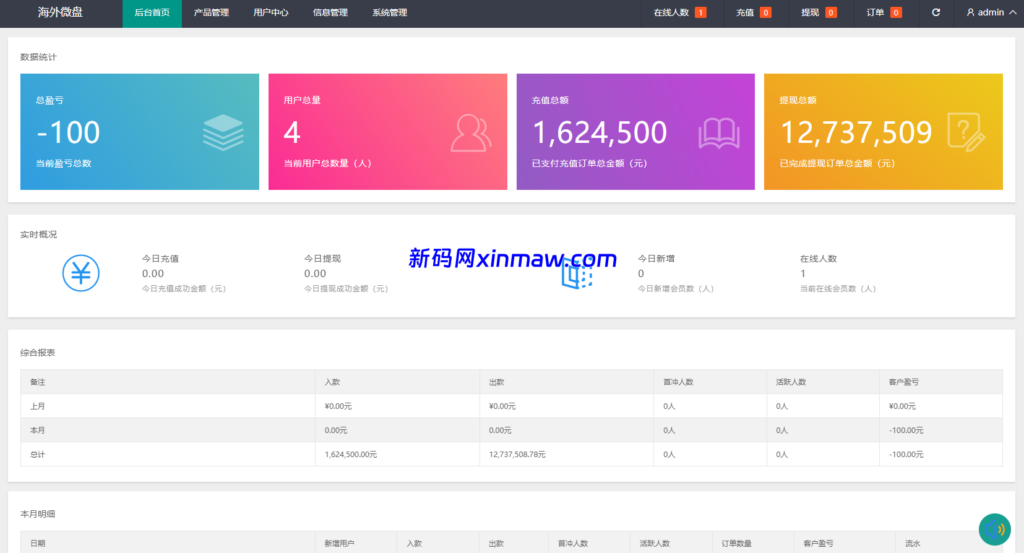Image resolution: width=1024 pixels, height=553 pixels.
Task: Click the blue door icon in 实时概况
Action: pyautogui.click(x=577, y=274)
